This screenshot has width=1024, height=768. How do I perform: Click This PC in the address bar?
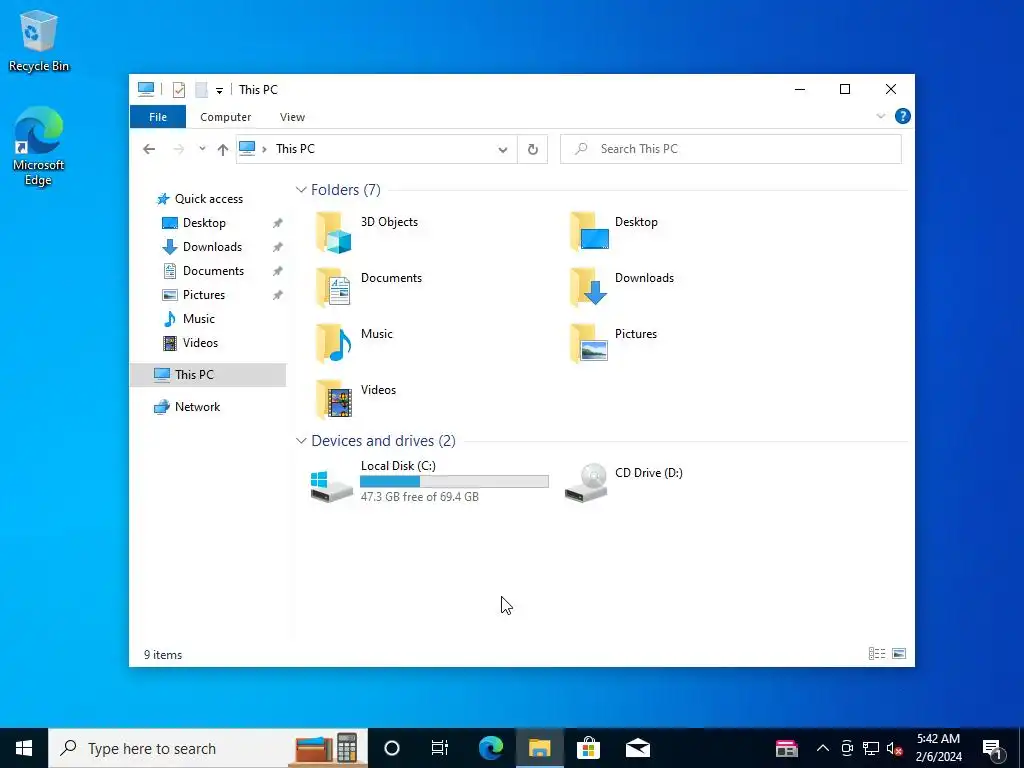(x=295, y=149)
